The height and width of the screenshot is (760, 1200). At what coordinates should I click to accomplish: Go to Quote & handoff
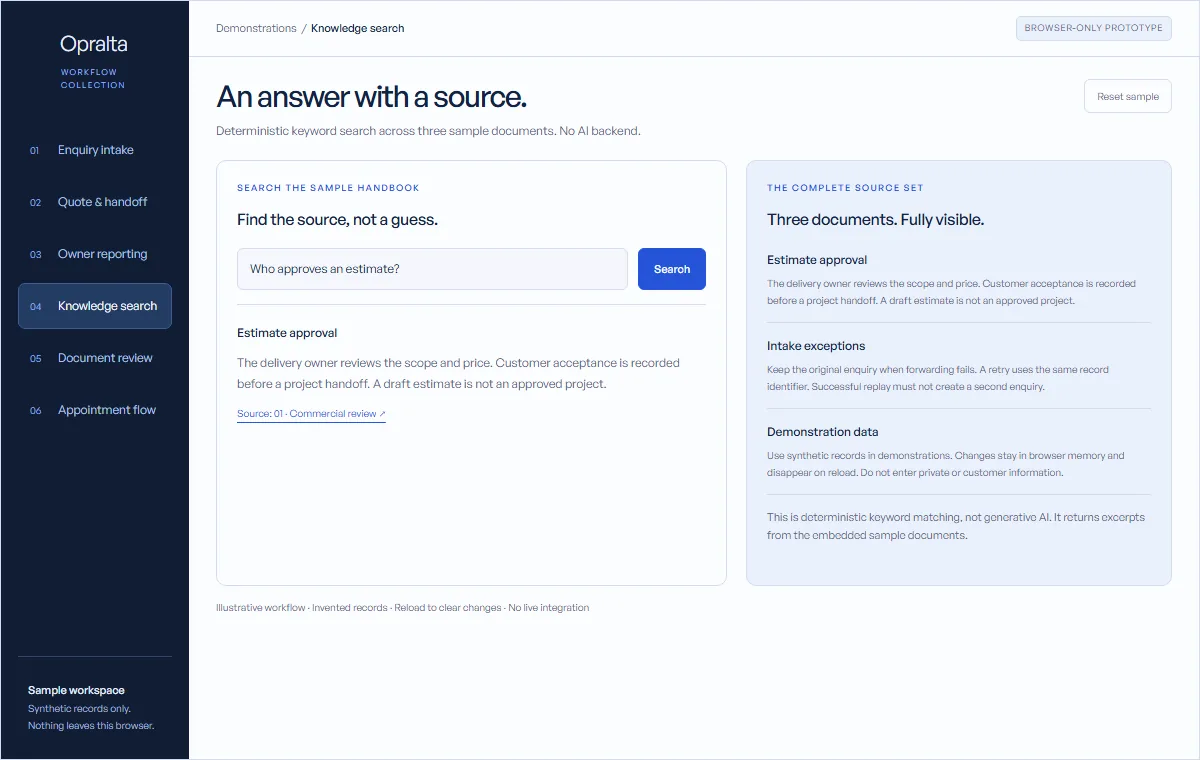(x=95, y=202)
